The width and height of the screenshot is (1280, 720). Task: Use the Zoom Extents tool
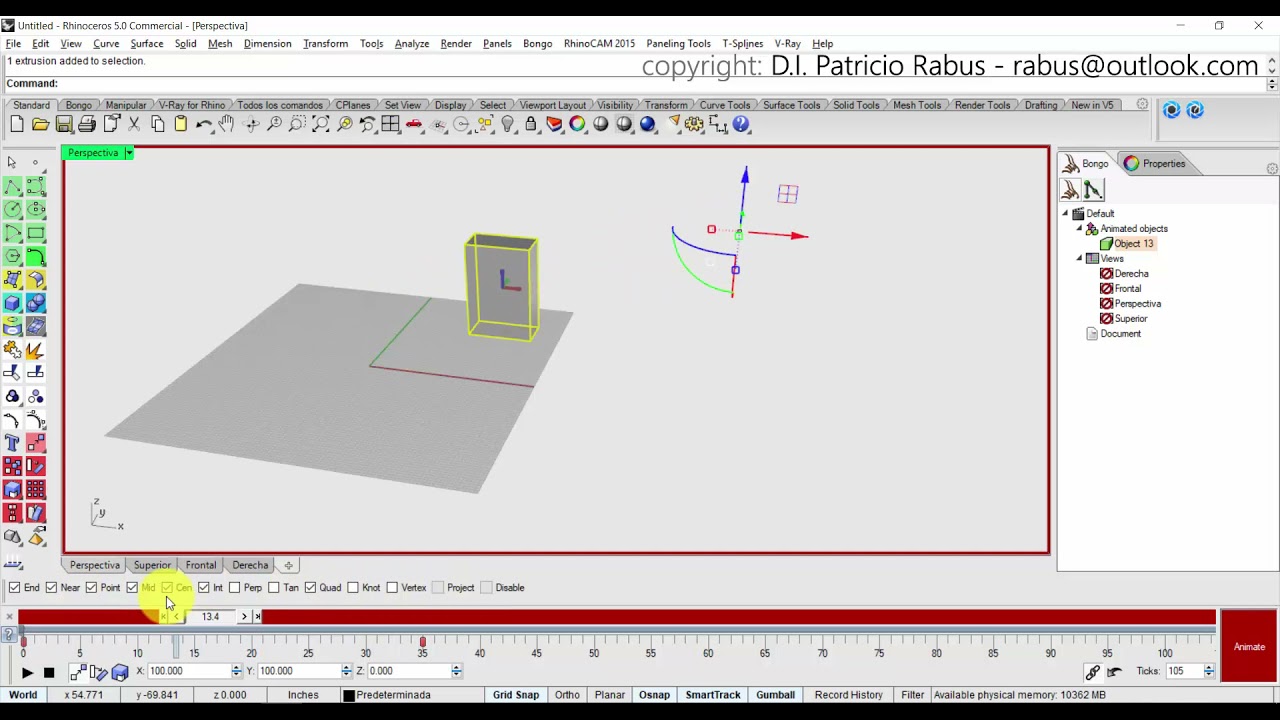(x=321, y=124)
